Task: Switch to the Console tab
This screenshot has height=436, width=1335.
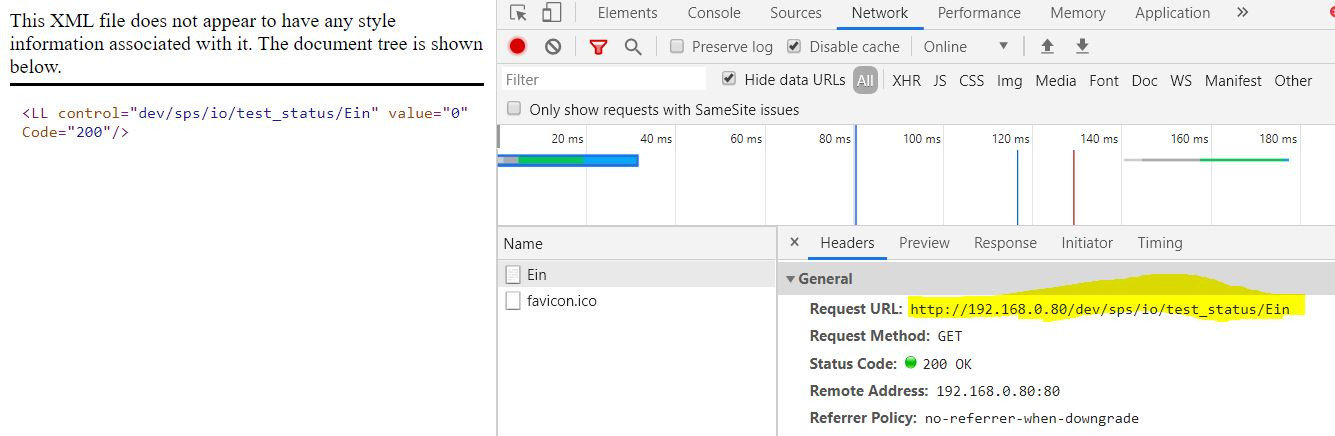Action: click(714, 13)
